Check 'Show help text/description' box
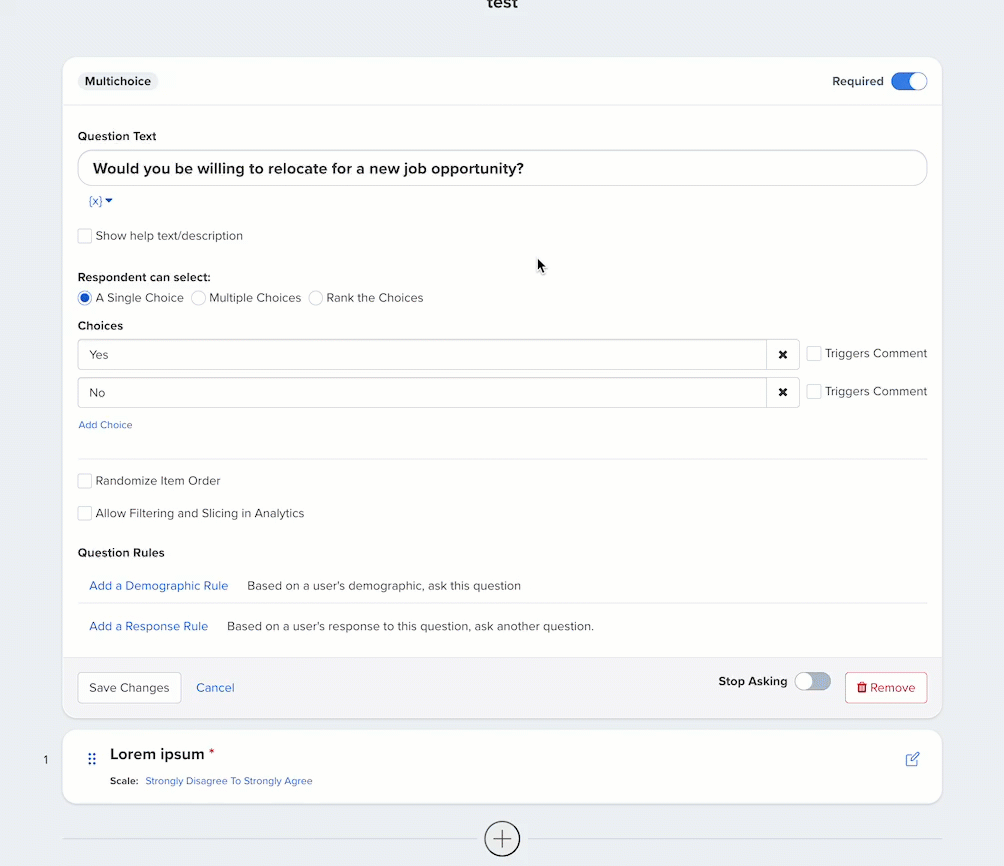1004x866 pixels. pos(85,237)
